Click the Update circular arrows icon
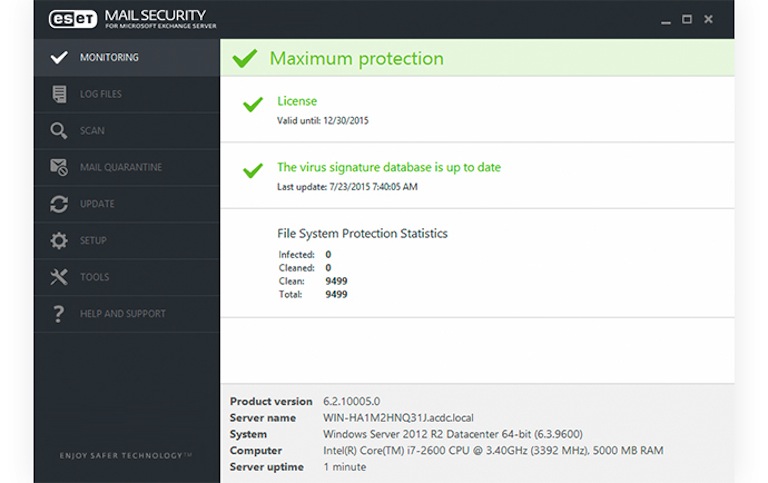 pos(59,204)
